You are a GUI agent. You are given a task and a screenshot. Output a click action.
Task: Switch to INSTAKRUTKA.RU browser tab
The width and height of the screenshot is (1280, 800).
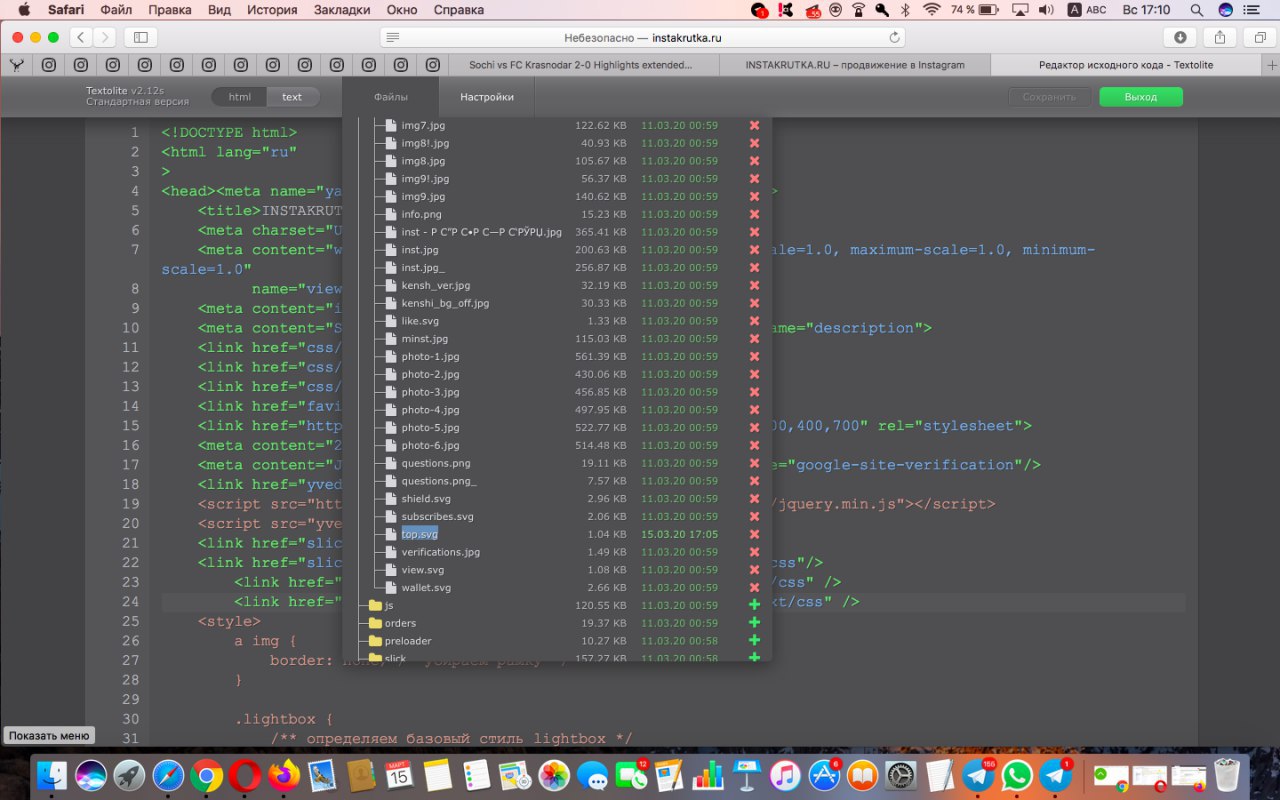(x=855, y=65)
